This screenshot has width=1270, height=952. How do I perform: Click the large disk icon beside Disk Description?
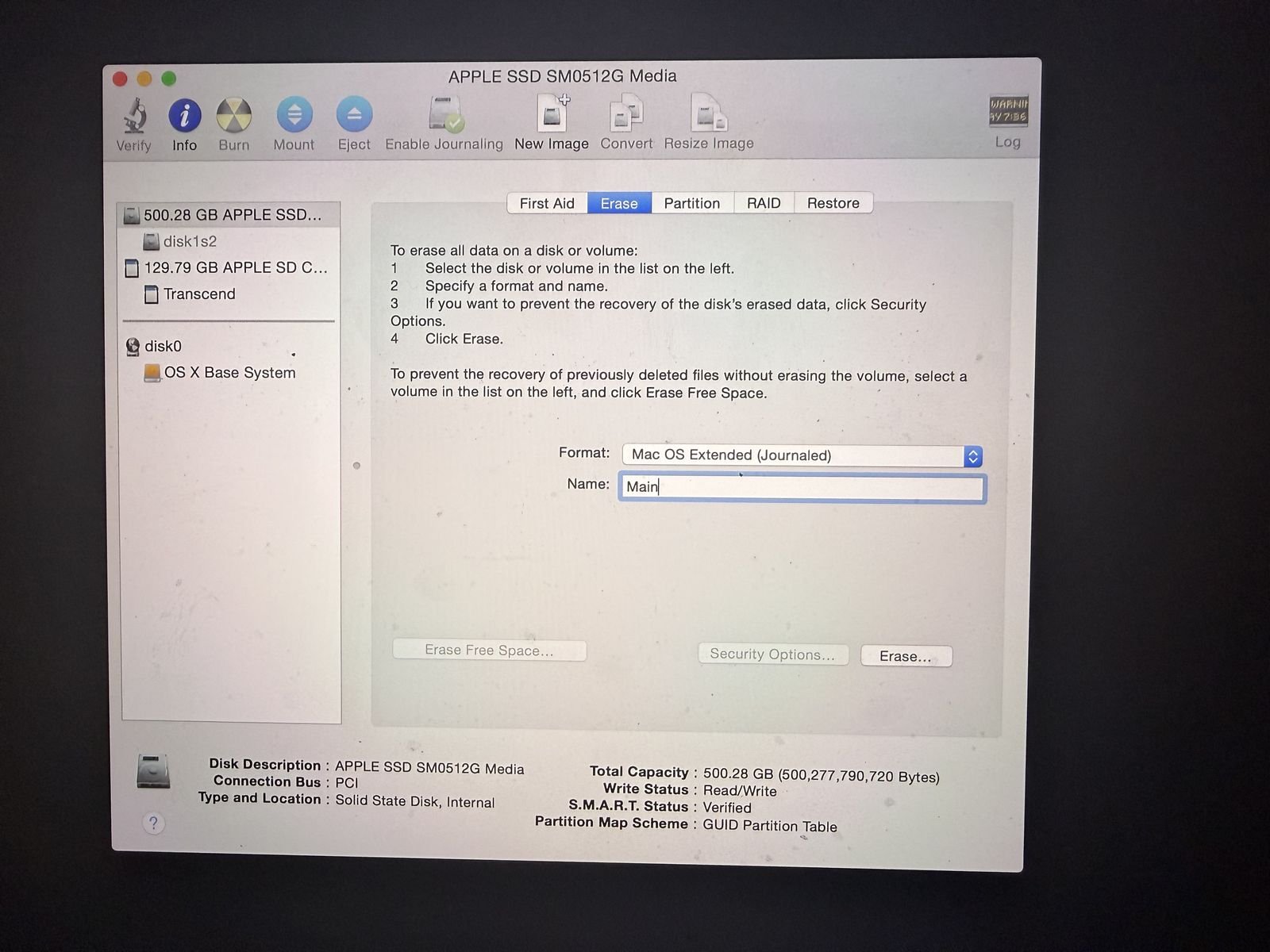click(x=153, y=770)
